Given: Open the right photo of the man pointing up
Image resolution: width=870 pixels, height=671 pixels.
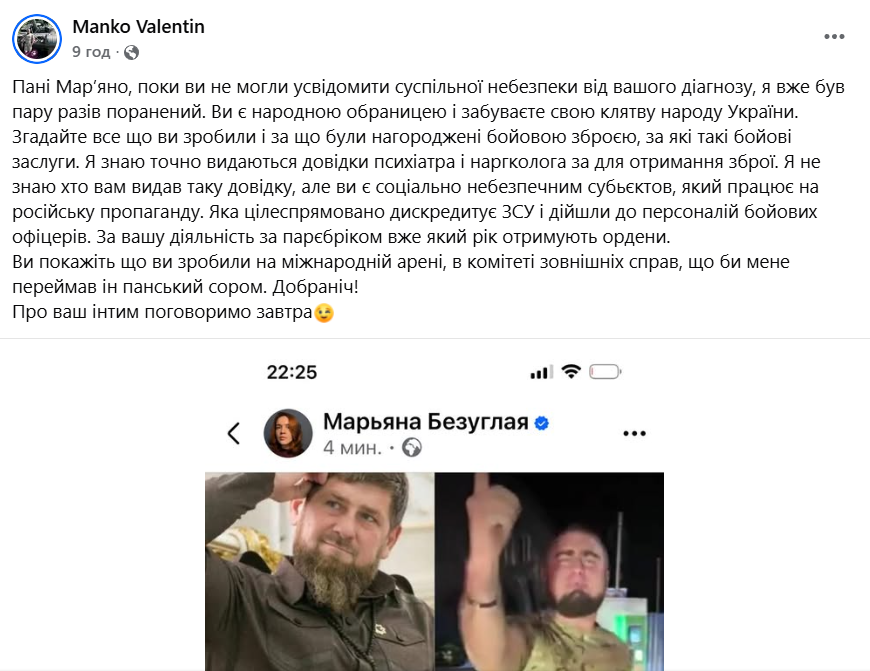Looking at the screenshot, I should 549,572.
